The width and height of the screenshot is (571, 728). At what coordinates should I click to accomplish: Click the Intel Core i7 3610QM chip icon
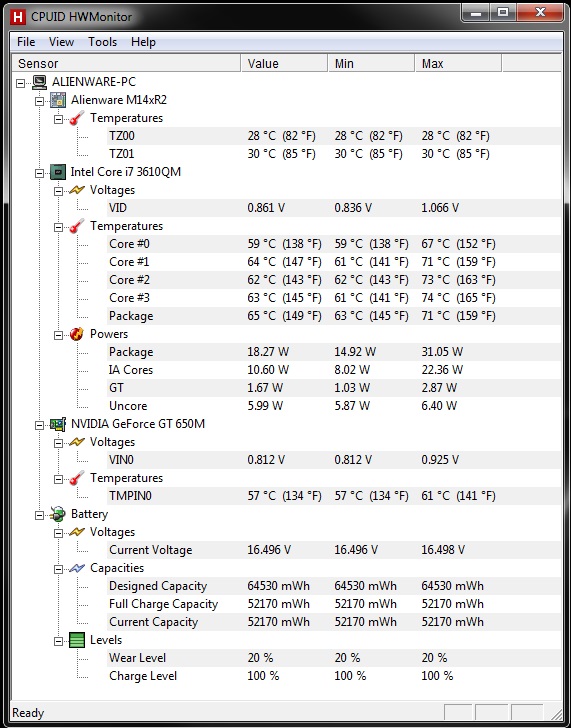58,172
